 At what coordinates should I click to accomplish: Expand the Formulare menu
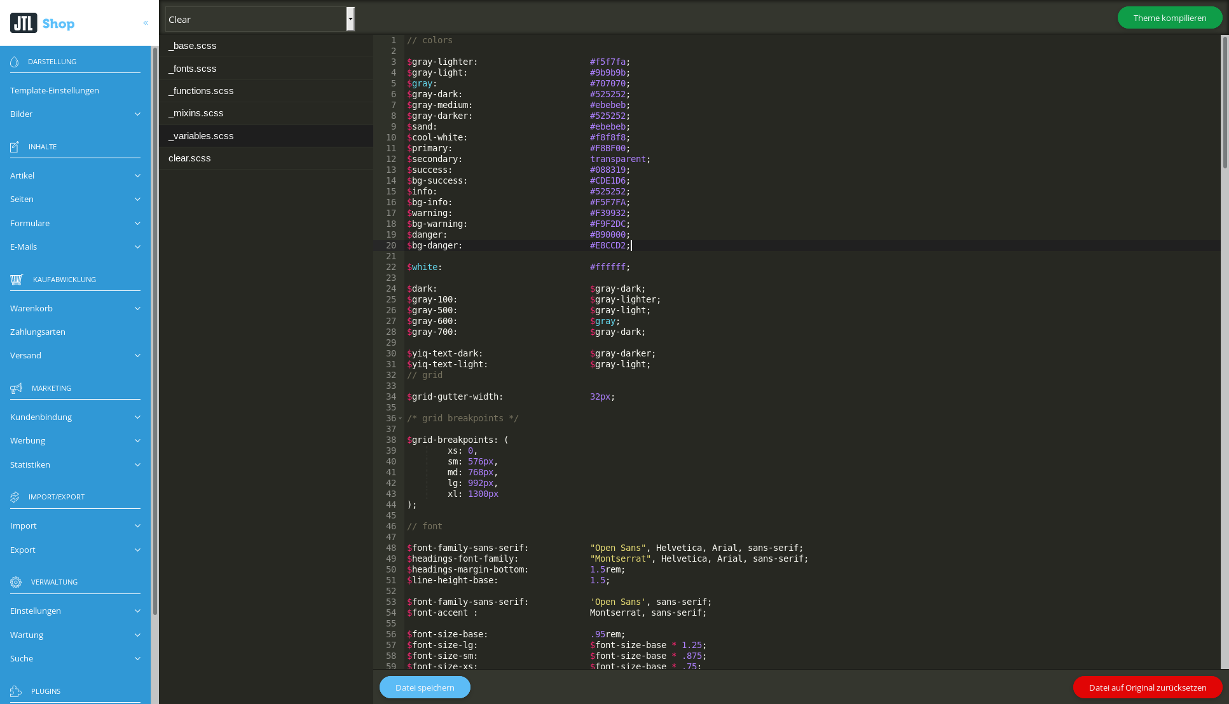138,224
